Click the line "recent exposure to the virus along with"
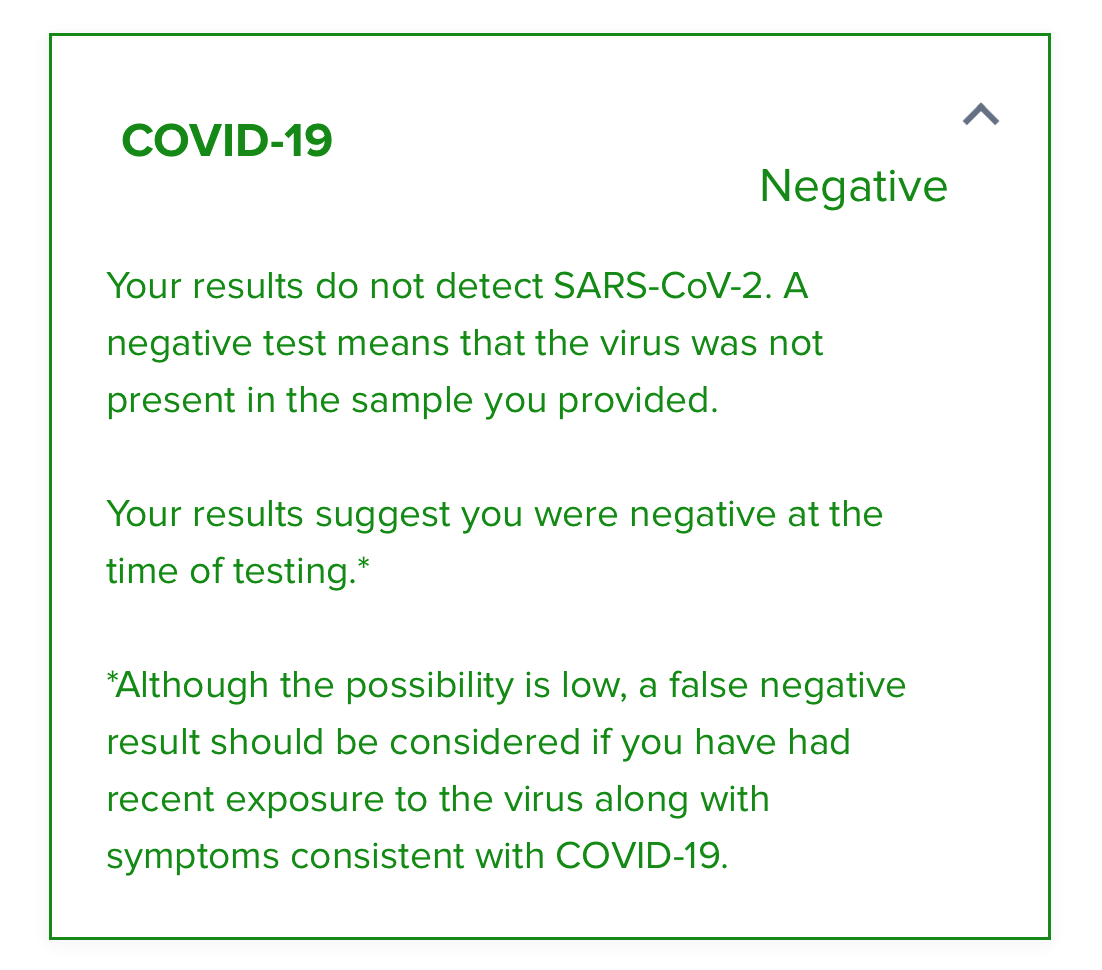 point(438,800)
